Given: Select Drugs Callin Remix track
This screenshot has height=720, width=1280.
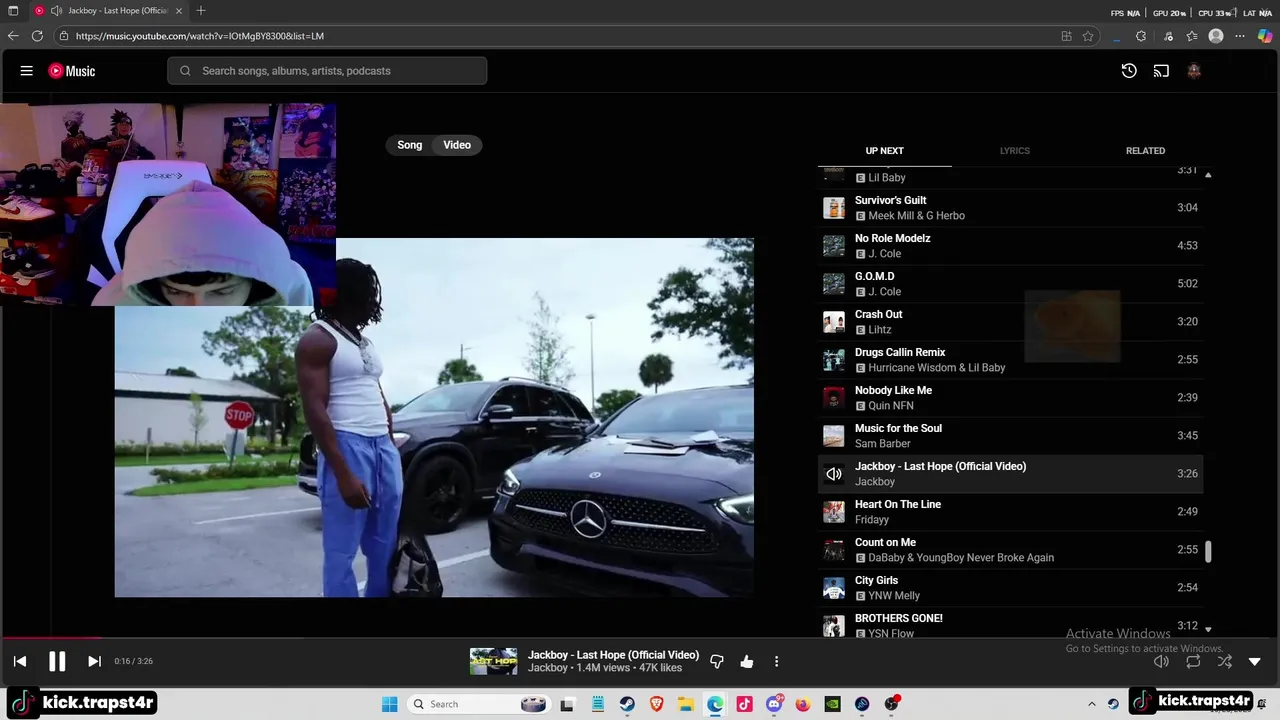Looking at the screenshot, I should (x=1010, y=360).
